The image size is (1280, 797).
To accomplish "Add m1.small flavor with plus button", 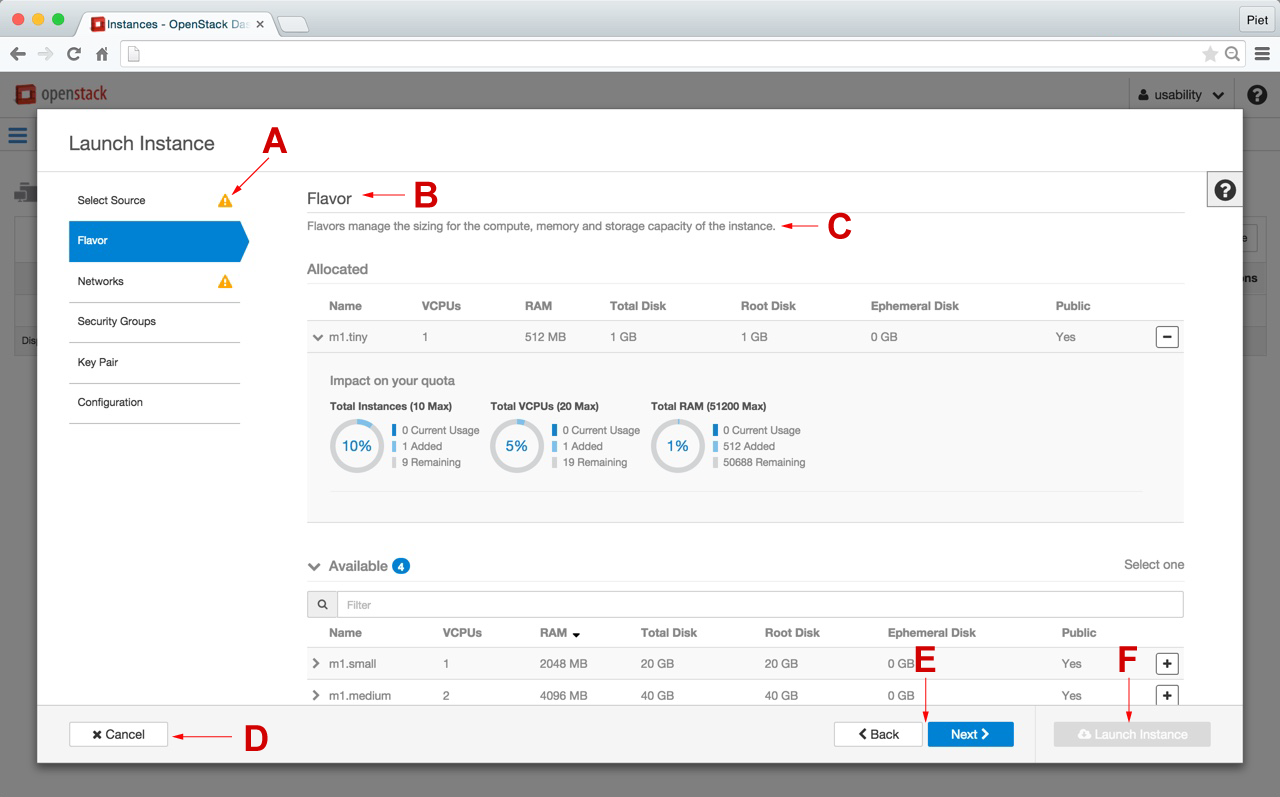I will click(x=1166, y=664).
